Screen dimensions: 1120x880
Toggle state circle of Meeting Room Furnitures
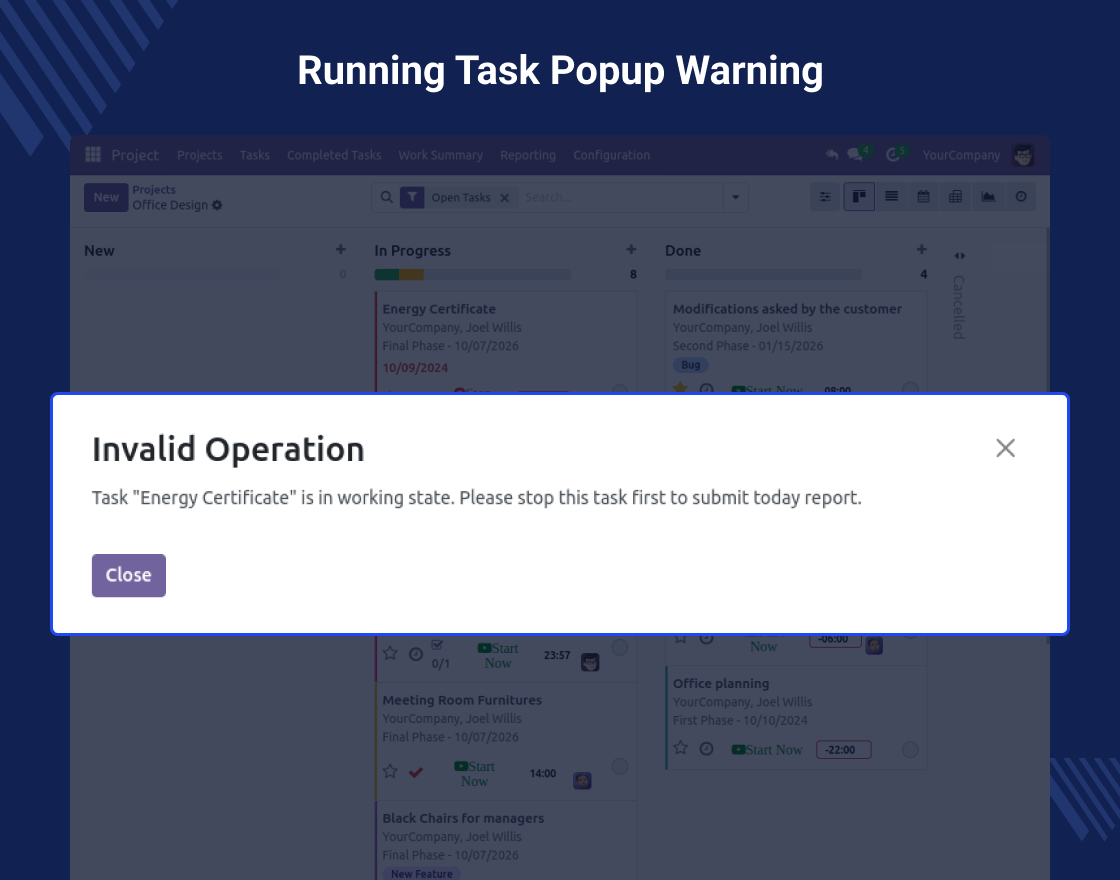620,766
